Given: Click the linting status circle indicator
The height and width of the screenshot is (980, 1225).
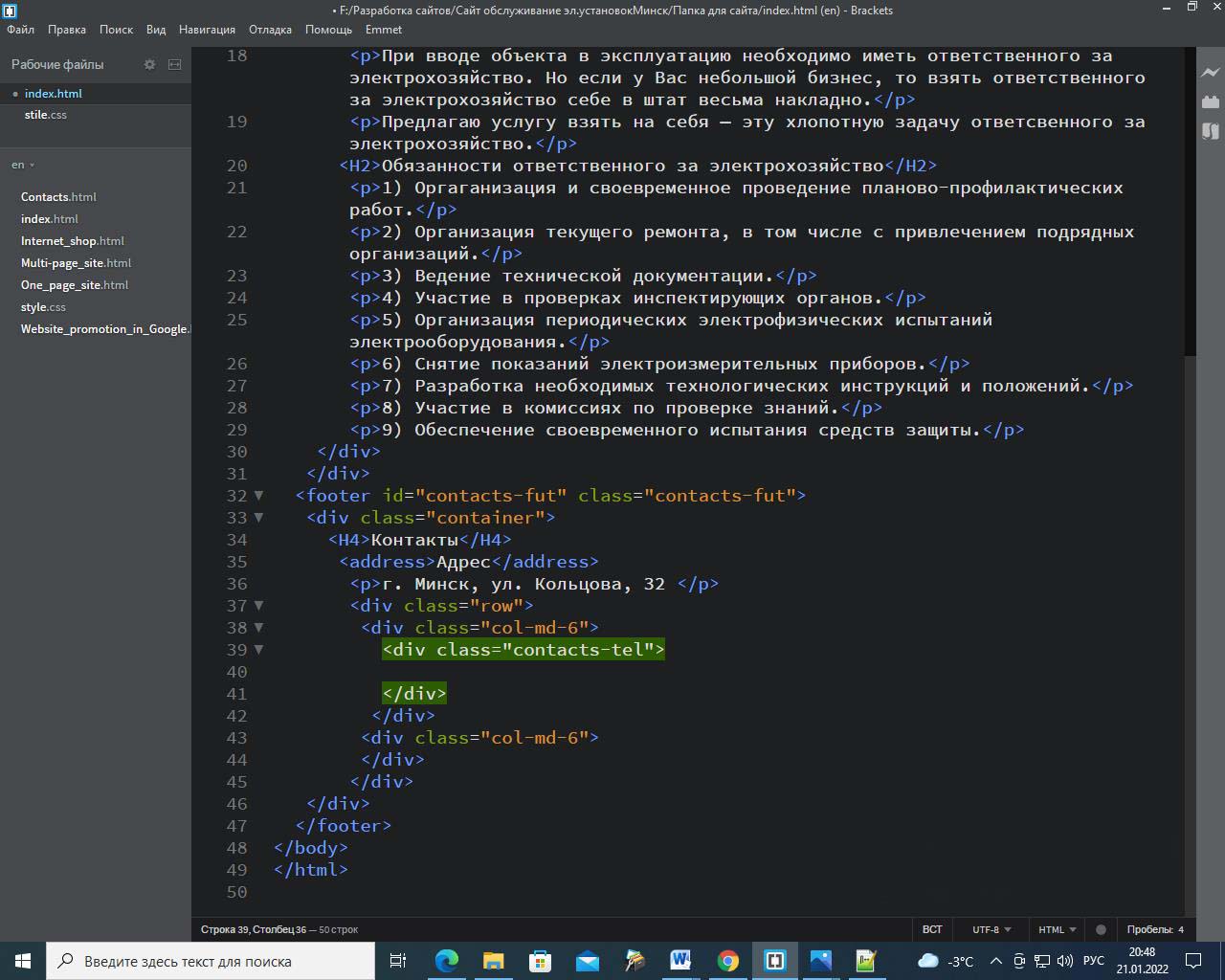Looking at the screenshot, I should coord(1101,929).
